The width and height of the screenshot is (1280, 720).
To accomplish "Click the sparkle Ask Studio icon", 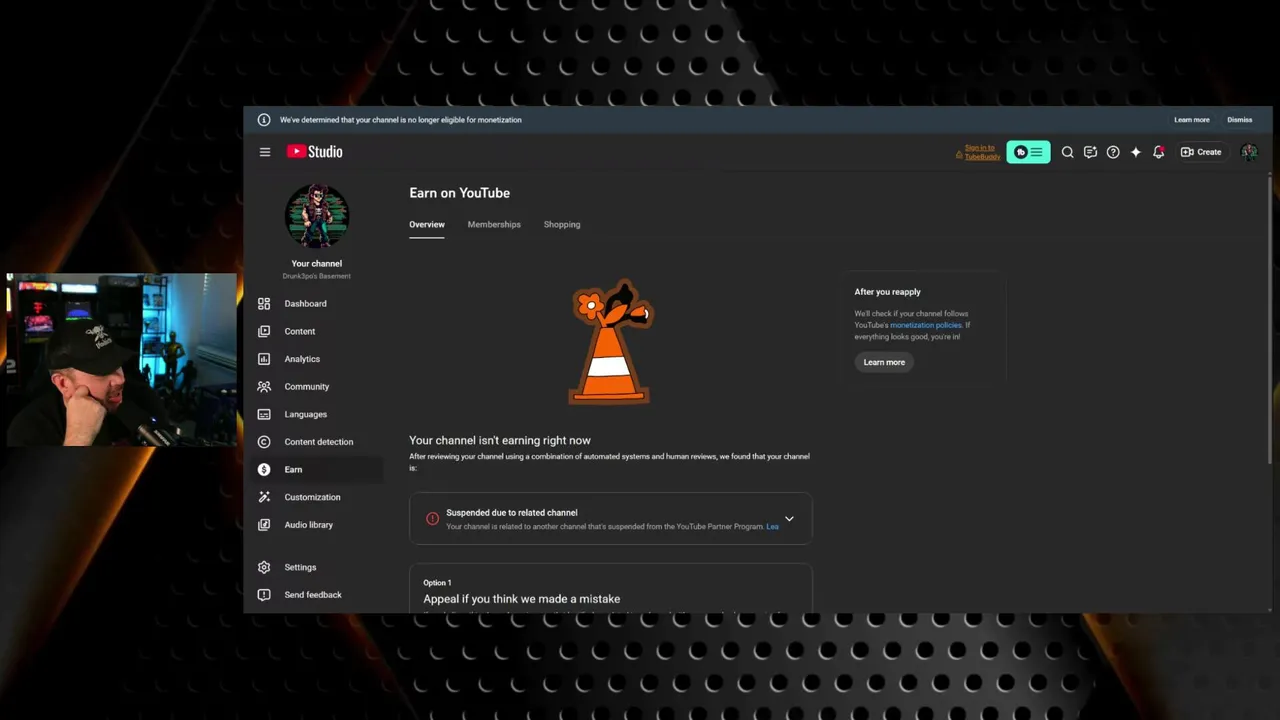I will (1136, 152).
